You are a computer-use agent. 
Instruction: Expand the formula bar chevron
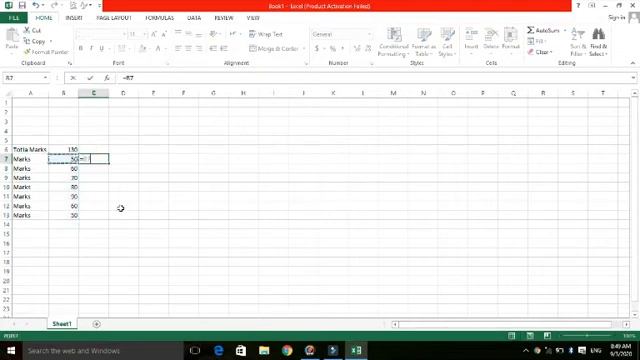click(633, 78)
